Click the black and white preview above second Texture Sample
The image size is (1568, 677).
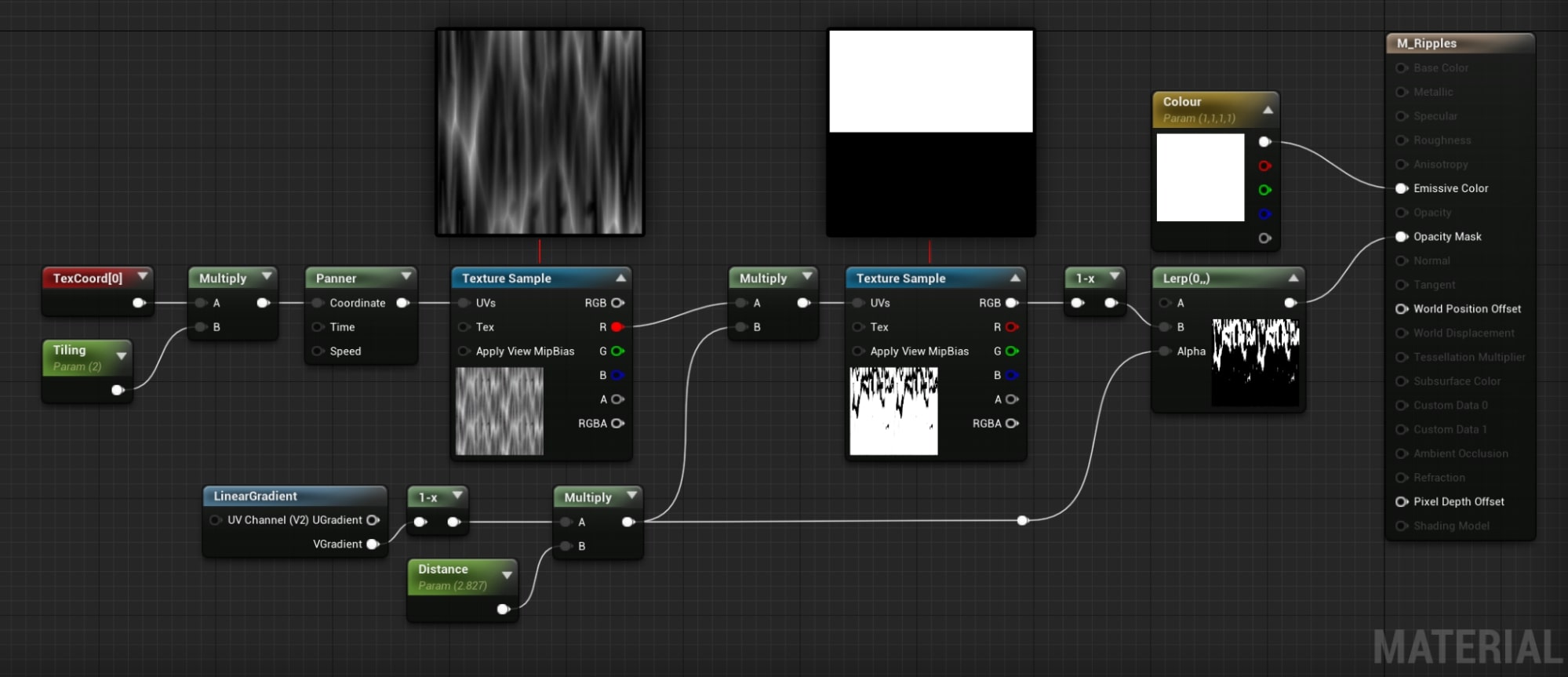pos(931,132)
